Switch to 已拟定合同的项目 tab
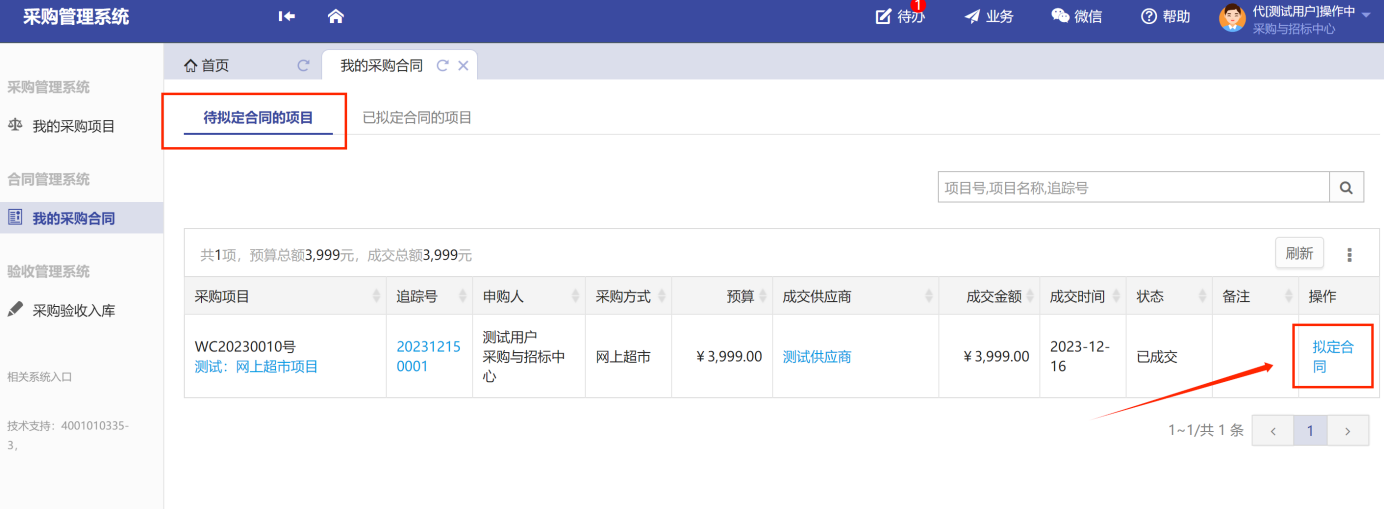 point(417,118)
